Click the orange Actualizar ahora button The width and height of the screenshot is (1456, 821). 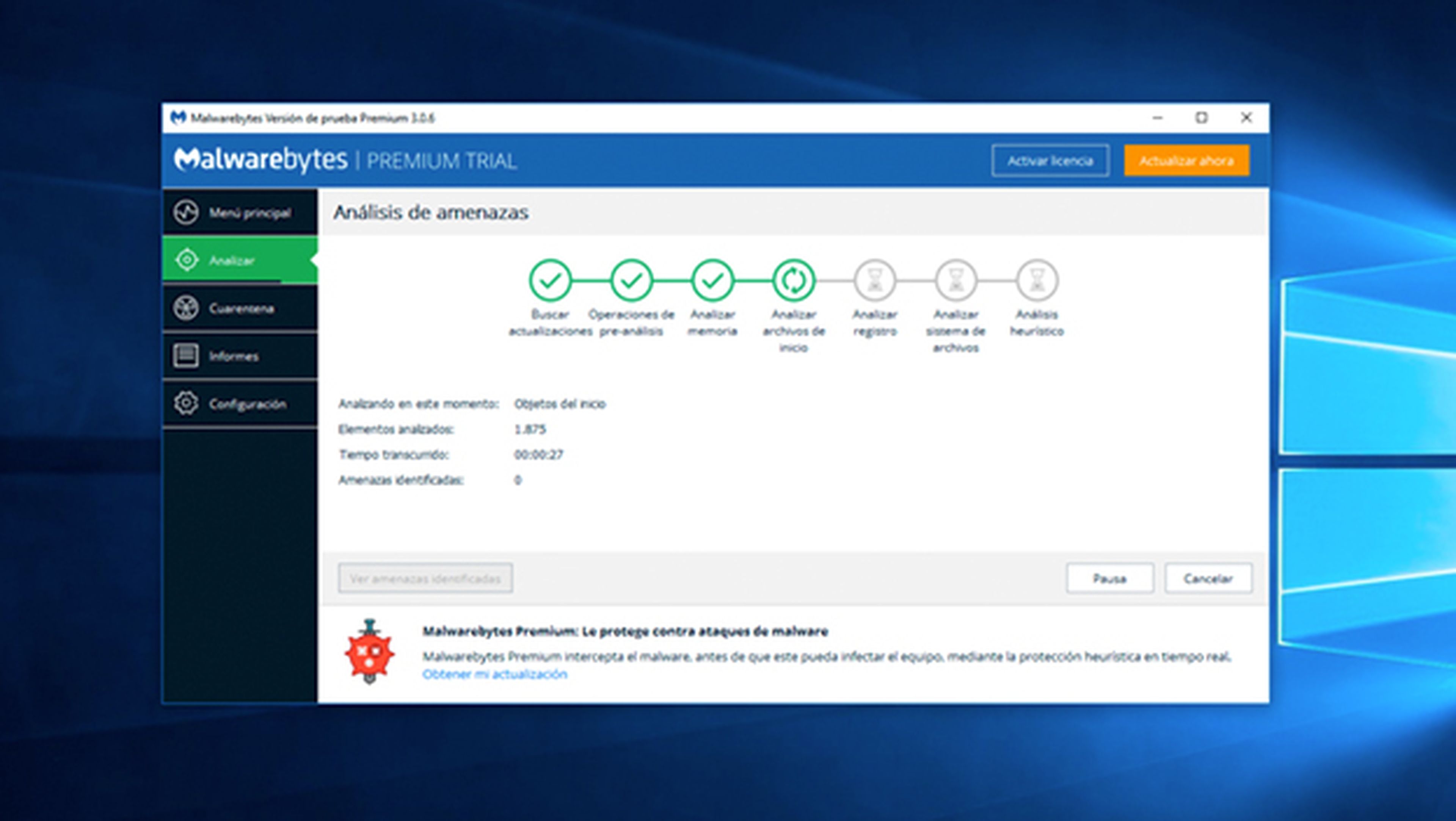[1186, 160]
